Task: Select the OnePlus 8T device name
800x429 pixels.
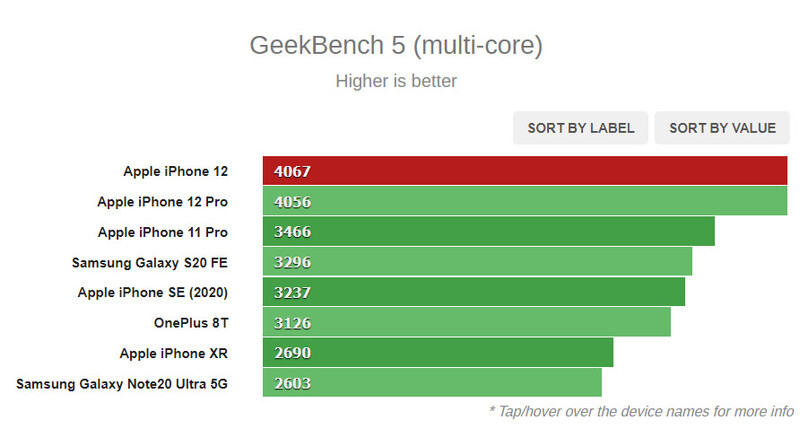Action: click(191, 323)
